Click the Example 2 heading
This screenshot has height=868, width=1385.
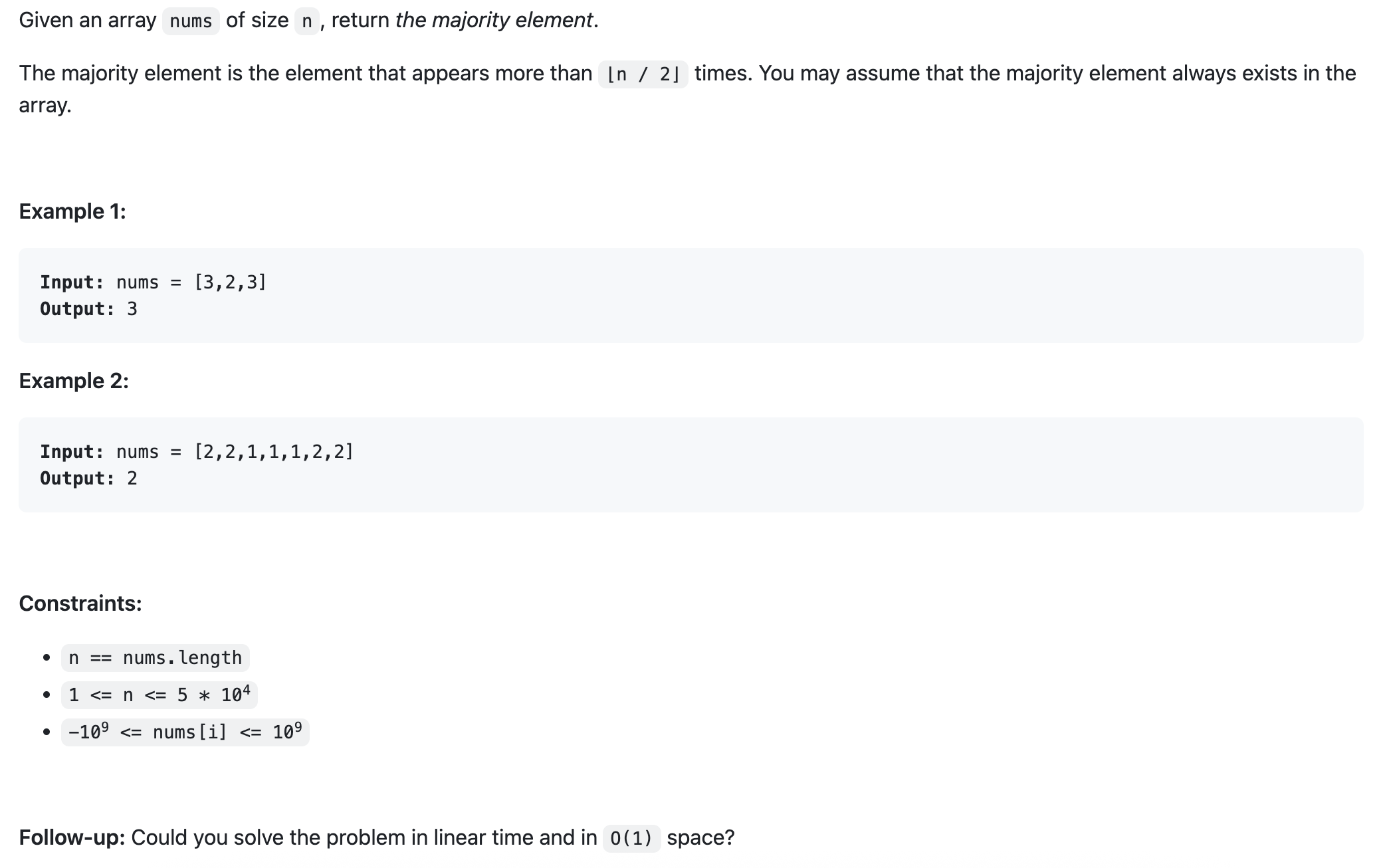[74, 381]
